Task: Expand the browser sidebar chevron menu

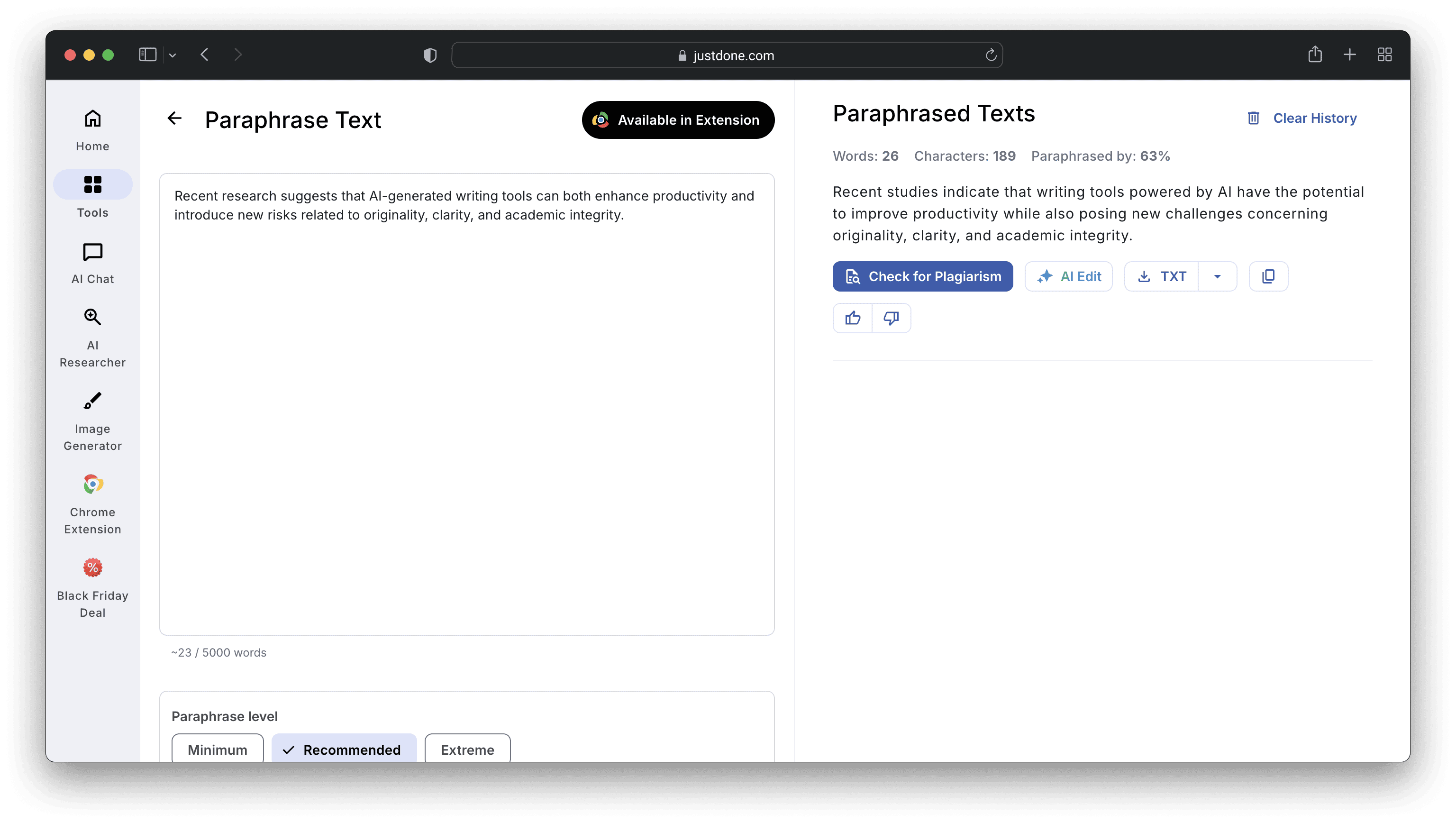Action: pyautogui.click(x=173, y=55)
